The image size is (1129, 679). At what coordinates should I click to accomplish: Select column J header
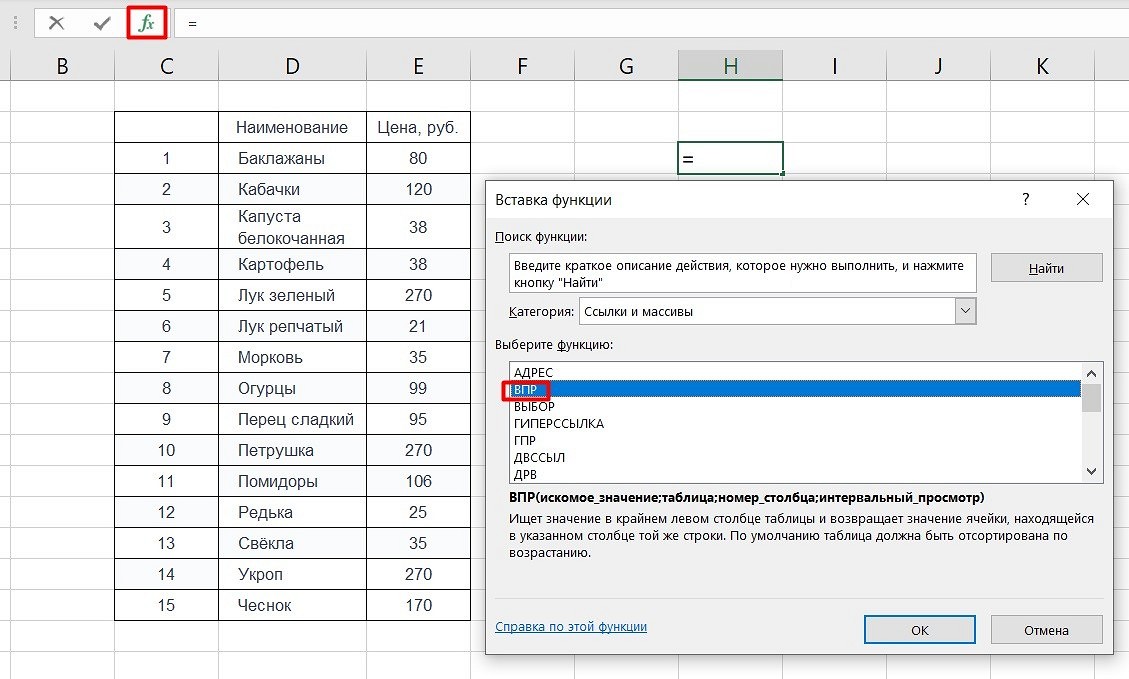938,66
